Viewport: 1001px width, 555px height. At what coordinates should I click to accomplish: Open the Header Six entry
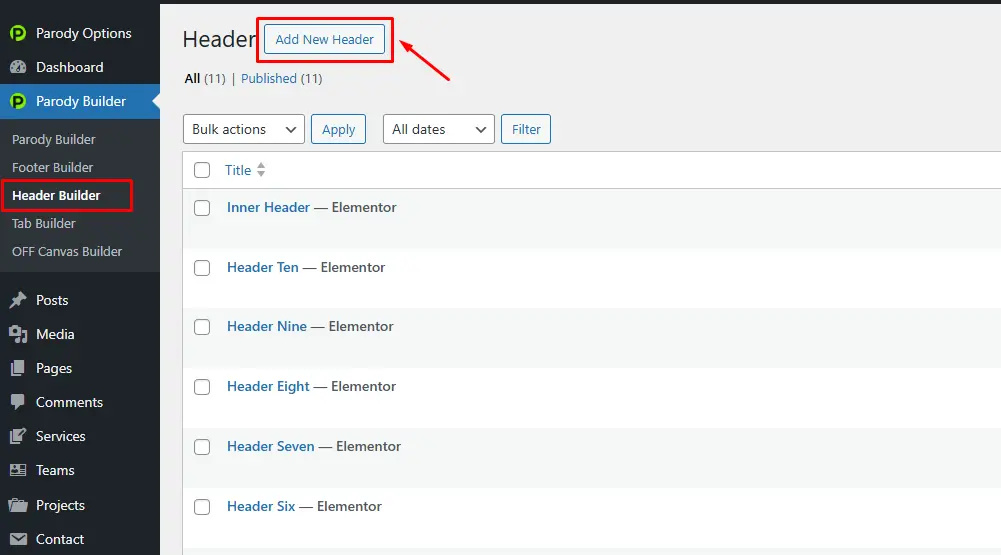(261, 506)
